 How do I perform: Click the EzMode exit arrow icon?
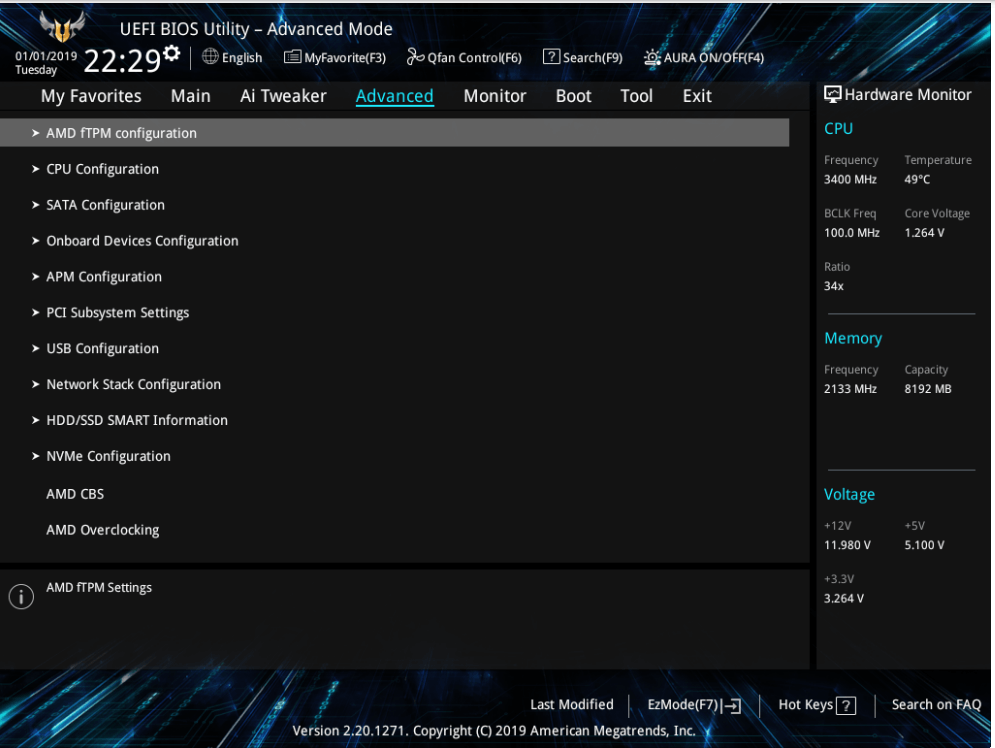731,705
